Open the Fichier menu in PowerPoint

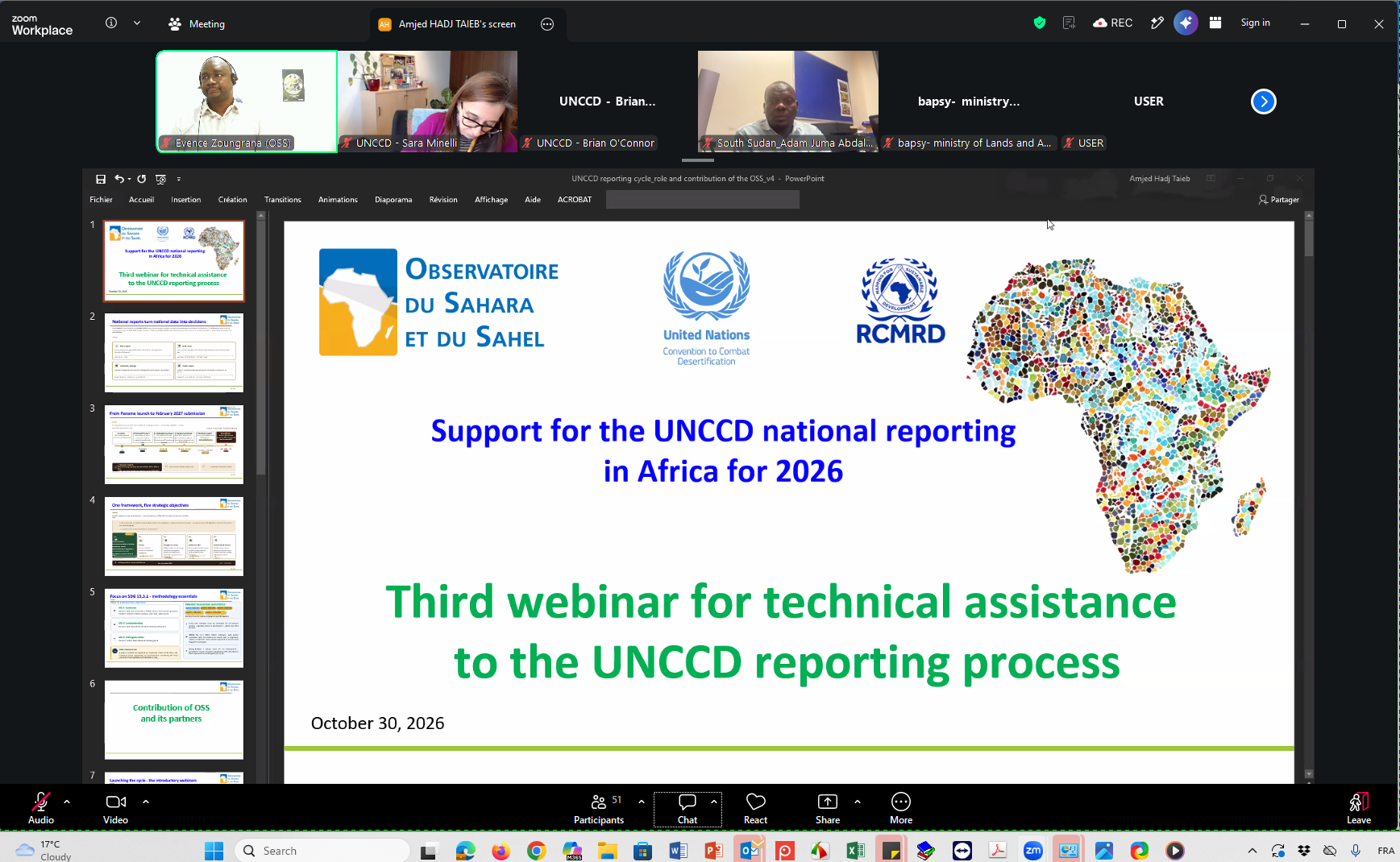point(102,200)
